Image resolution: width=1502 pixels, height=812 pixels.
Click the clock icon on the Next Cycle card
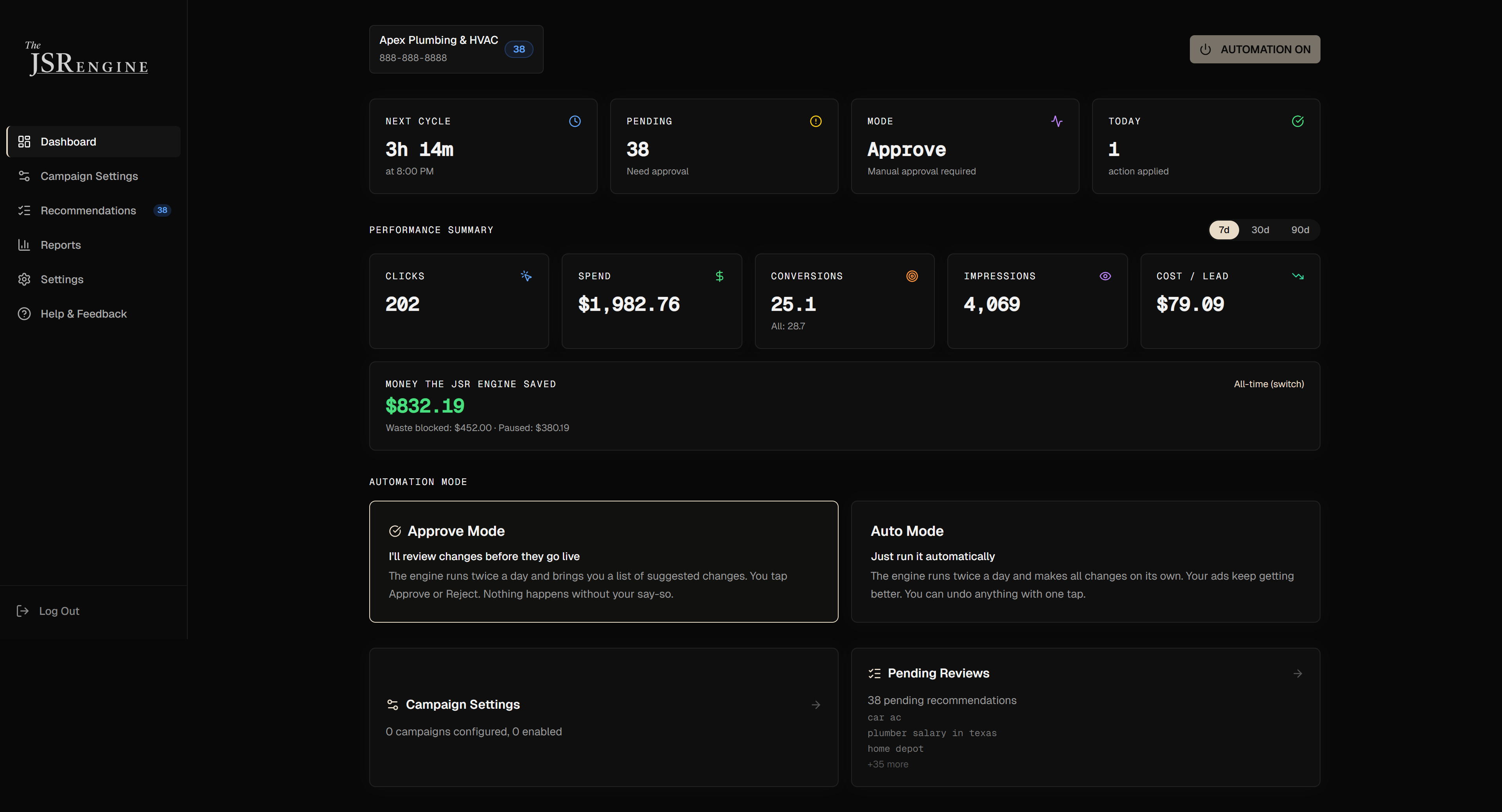[x=574, y=121]
